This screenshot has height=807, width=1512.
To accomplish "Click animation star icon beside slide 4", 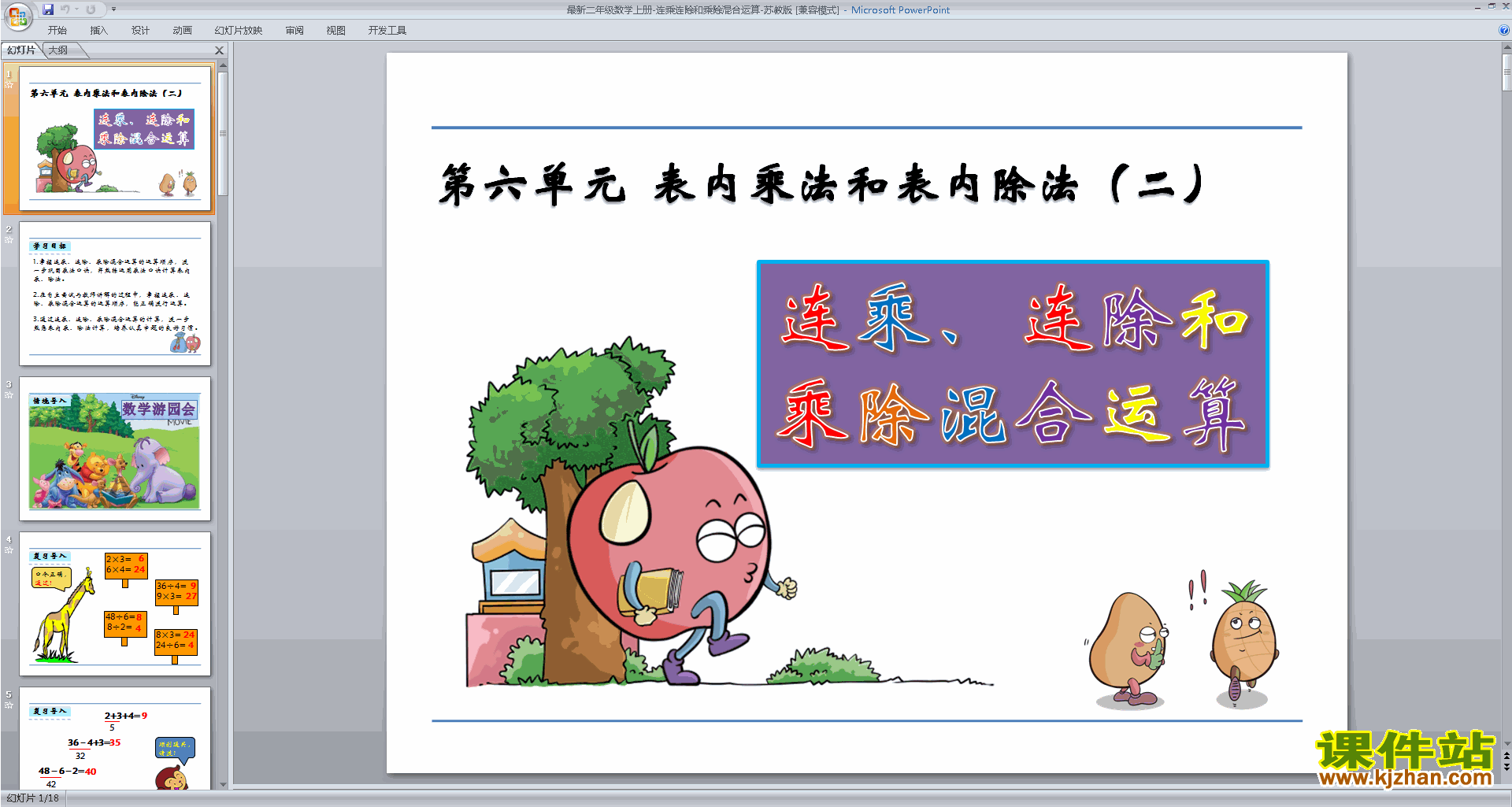I will (9, 550).
